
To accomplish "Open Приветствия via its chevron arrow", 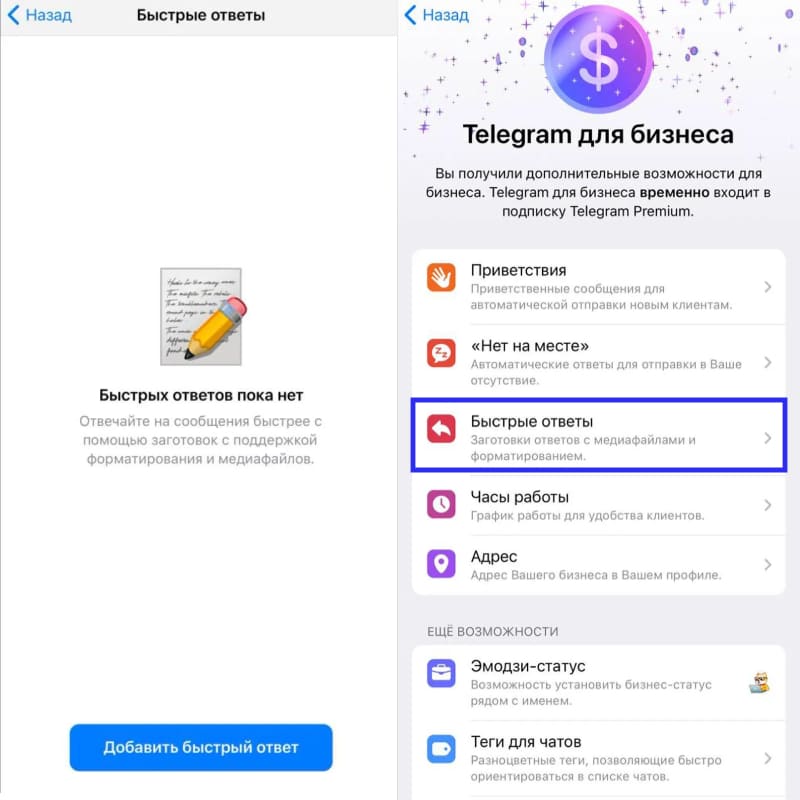I will [767, 287].
